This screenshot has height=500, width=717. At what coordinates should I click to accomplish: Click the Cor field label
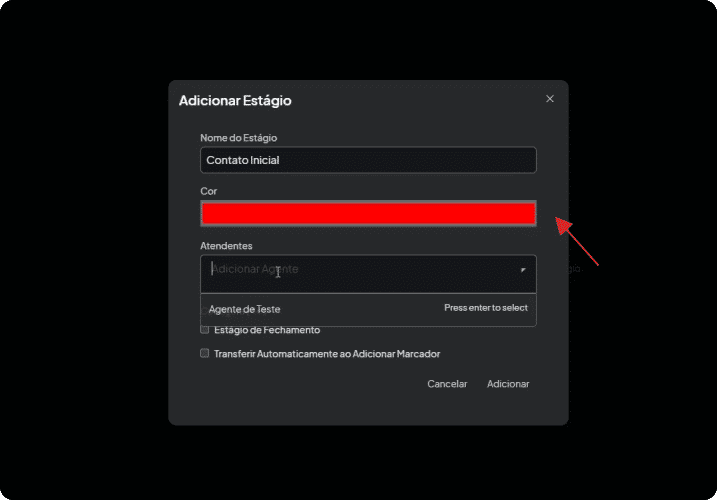coord(209,191)
